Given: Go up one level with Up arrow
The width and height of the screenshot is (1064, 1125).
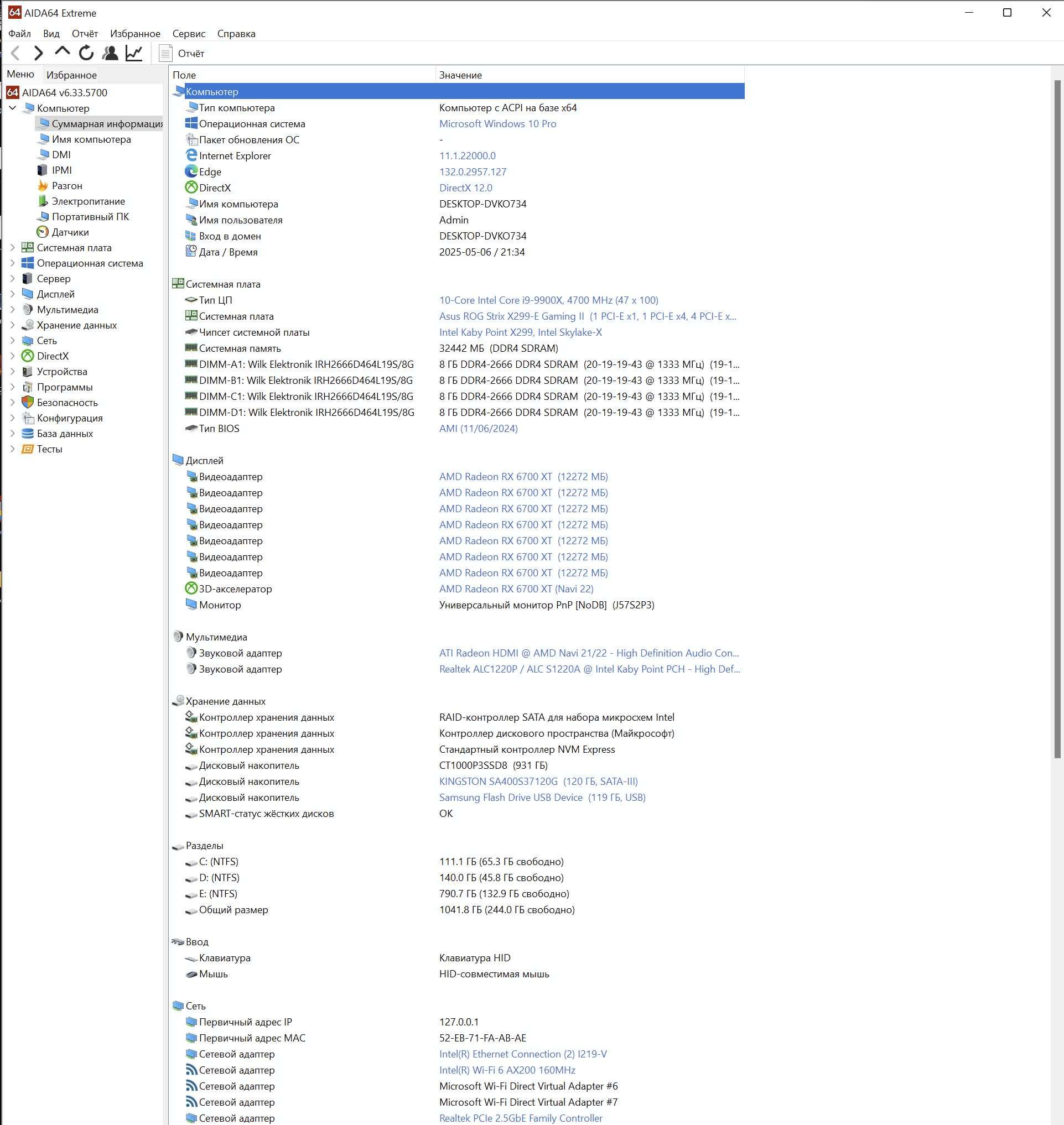Looking at the screenshot, I should (x=62, y=52).
